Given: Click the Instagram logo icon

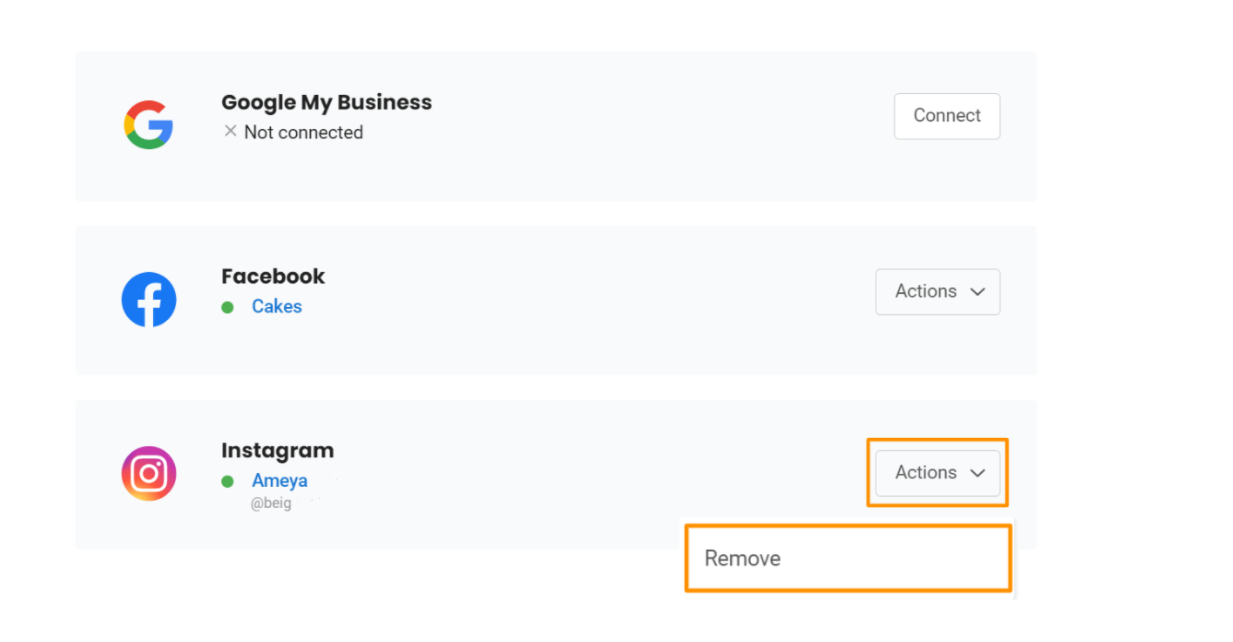Looking at the screenshot, I should 149,473.
